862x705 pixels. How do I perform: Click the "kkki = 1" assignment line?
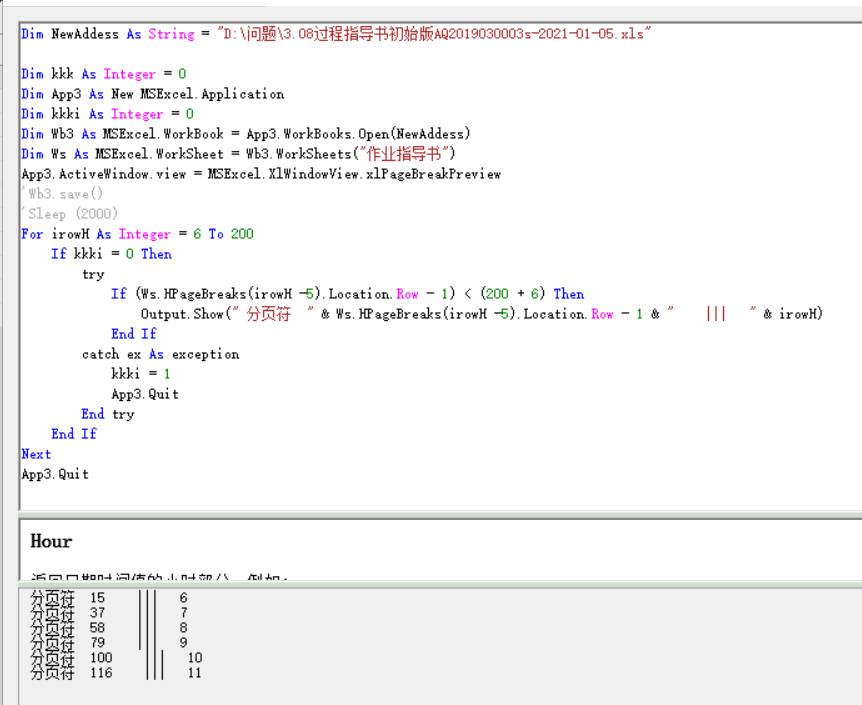141,374
